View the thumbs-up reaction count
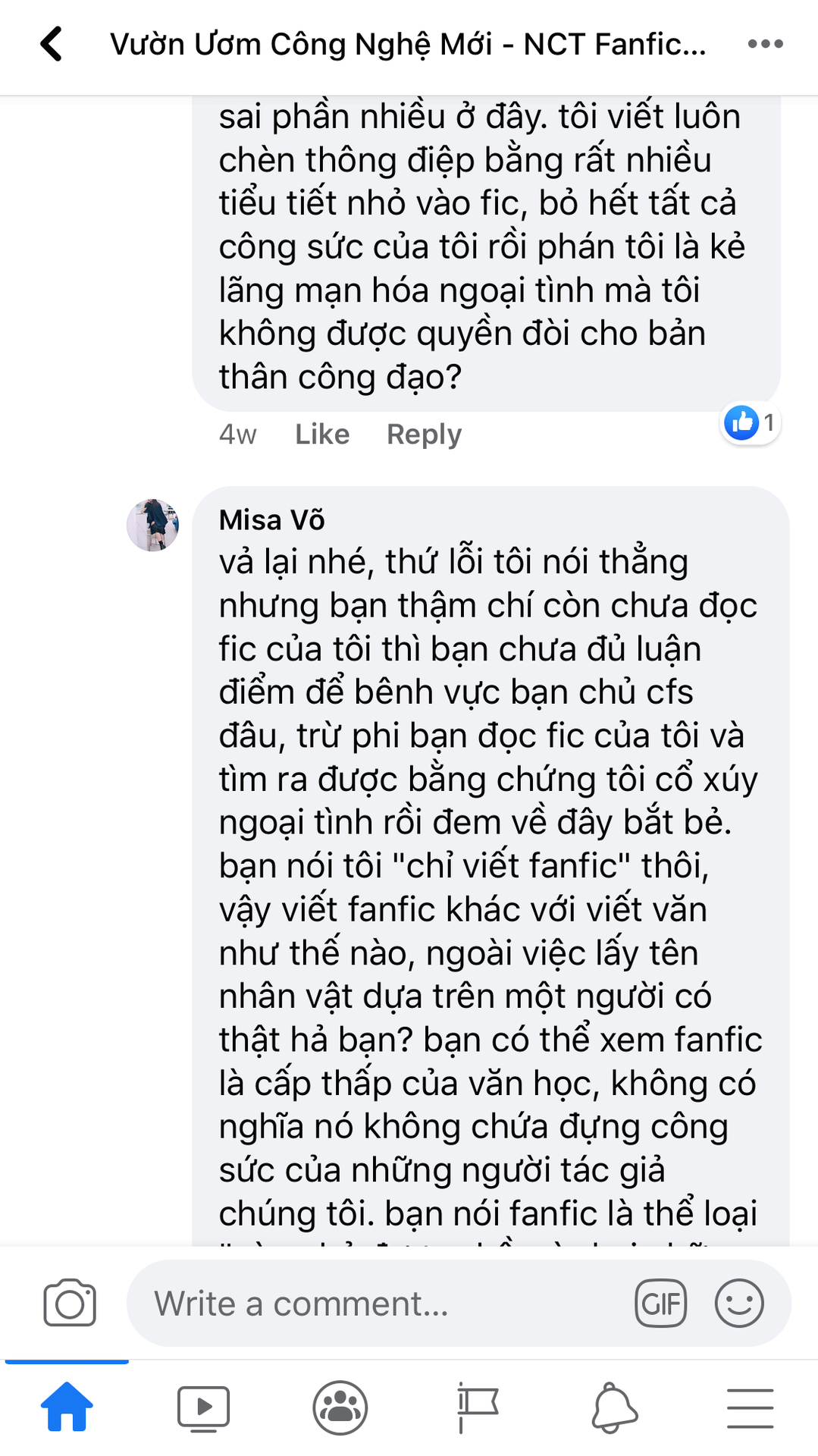 tap(750, 422)
